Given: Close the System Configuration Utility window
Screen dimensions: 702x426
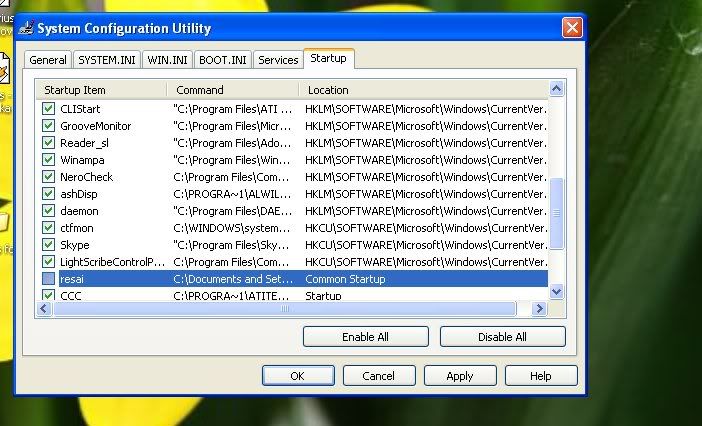Looking at the screenshot, I should pyautogui.click(x=572, y=28).
